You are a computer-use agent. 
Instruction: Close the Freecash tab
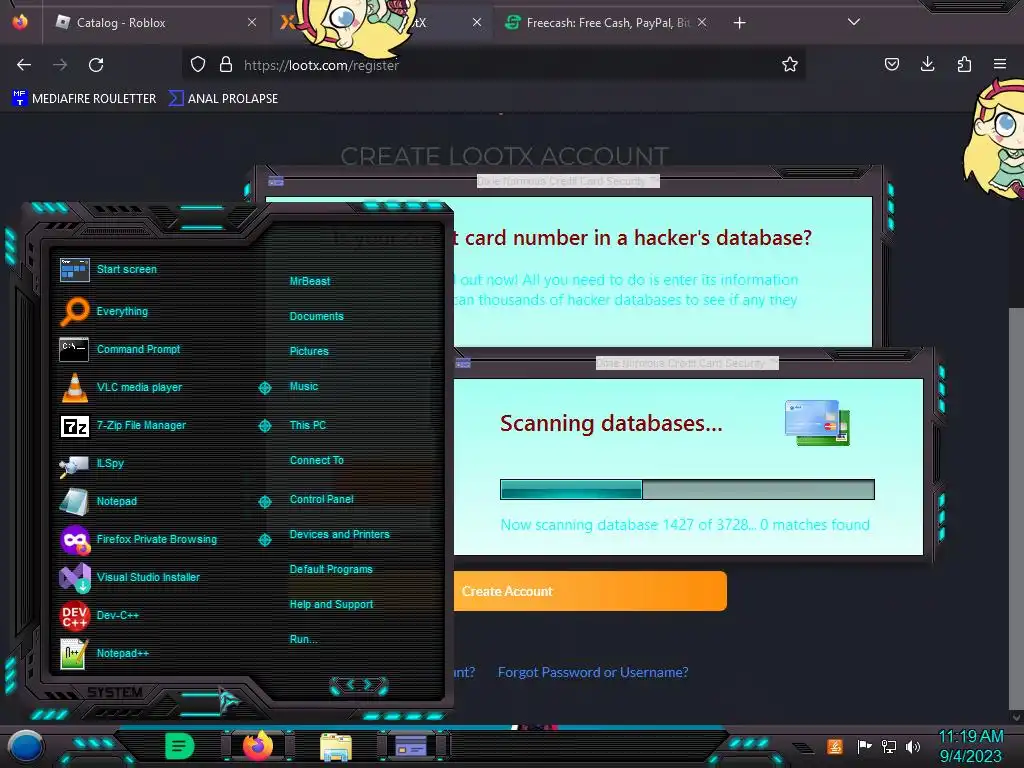702,22
